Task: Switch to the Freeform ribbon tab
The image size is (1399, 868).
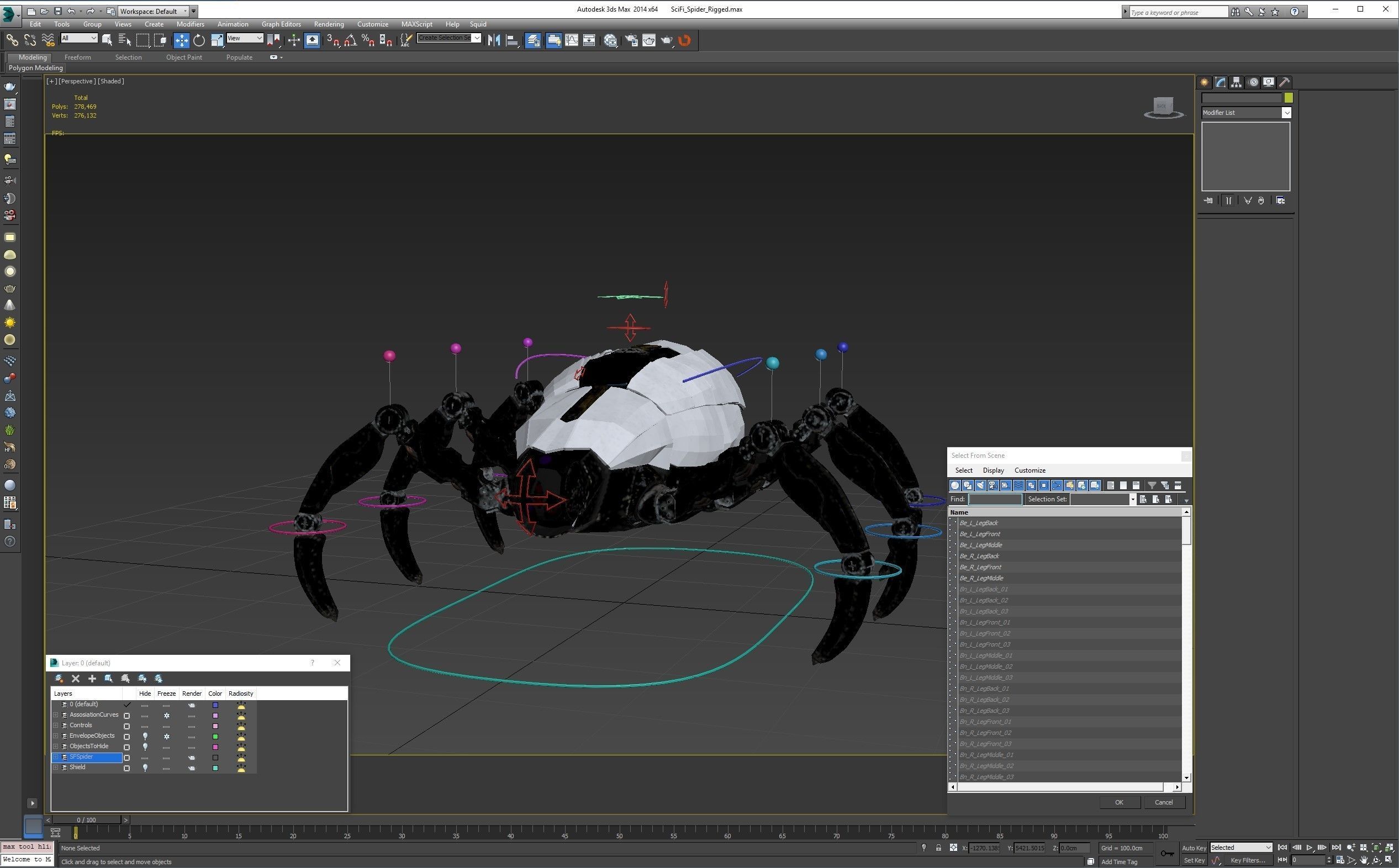Action: pos(77,57)
